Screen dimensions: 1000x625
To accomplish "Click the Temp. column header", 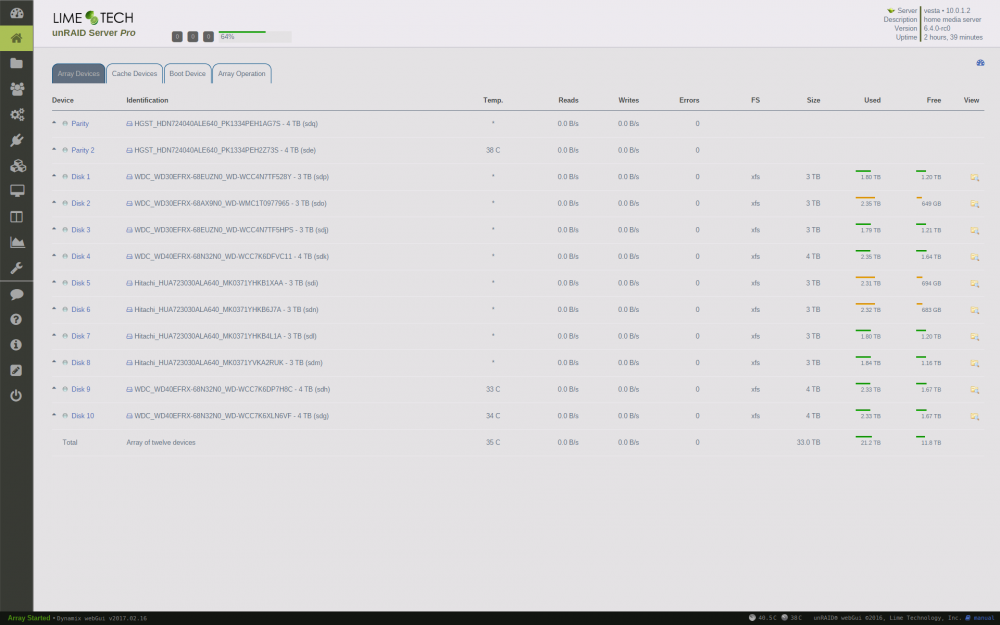I will [x=493, y=100].
